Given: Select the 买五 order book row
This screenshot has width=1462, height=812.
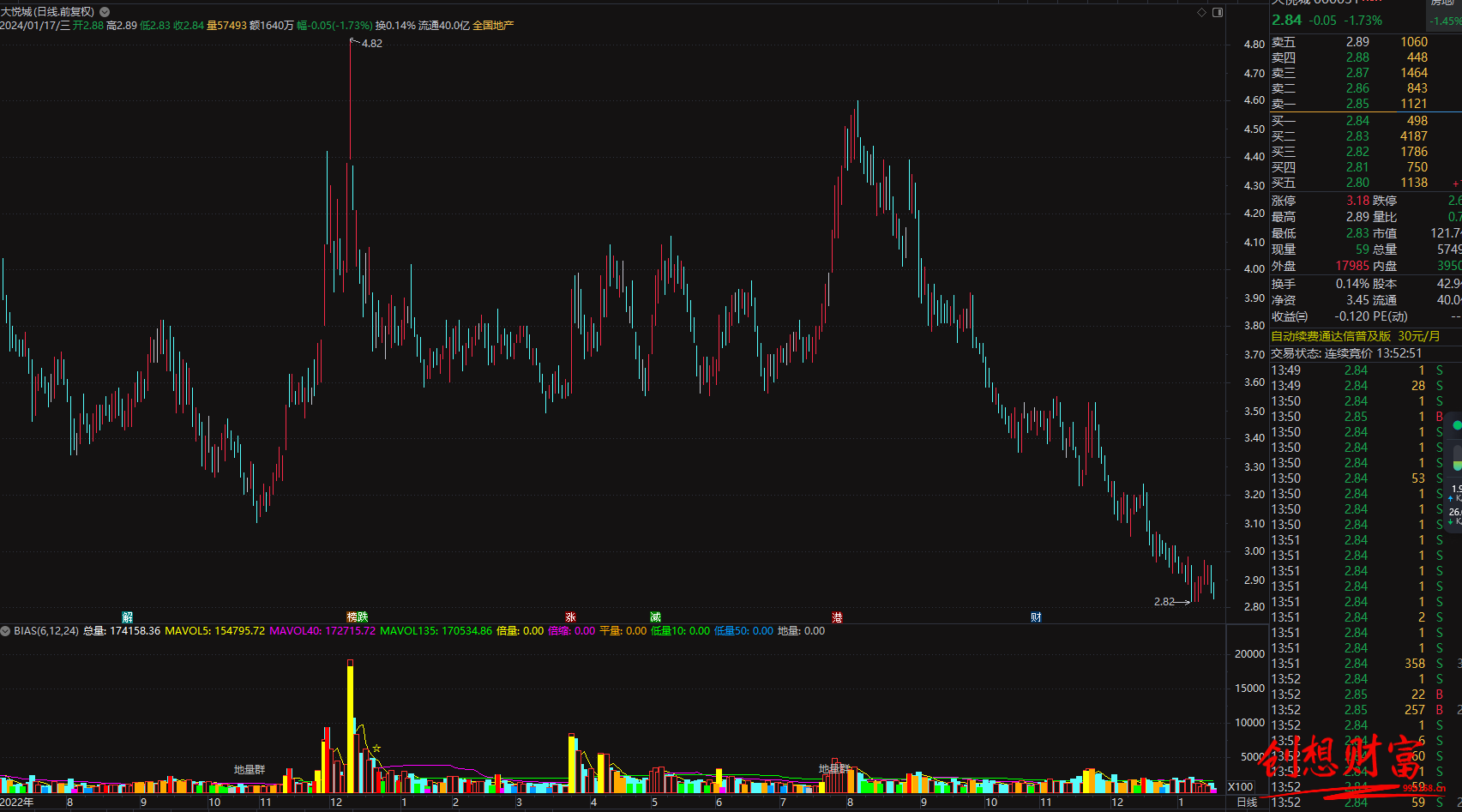Looking at the screenshot, I should point(1365,183).
